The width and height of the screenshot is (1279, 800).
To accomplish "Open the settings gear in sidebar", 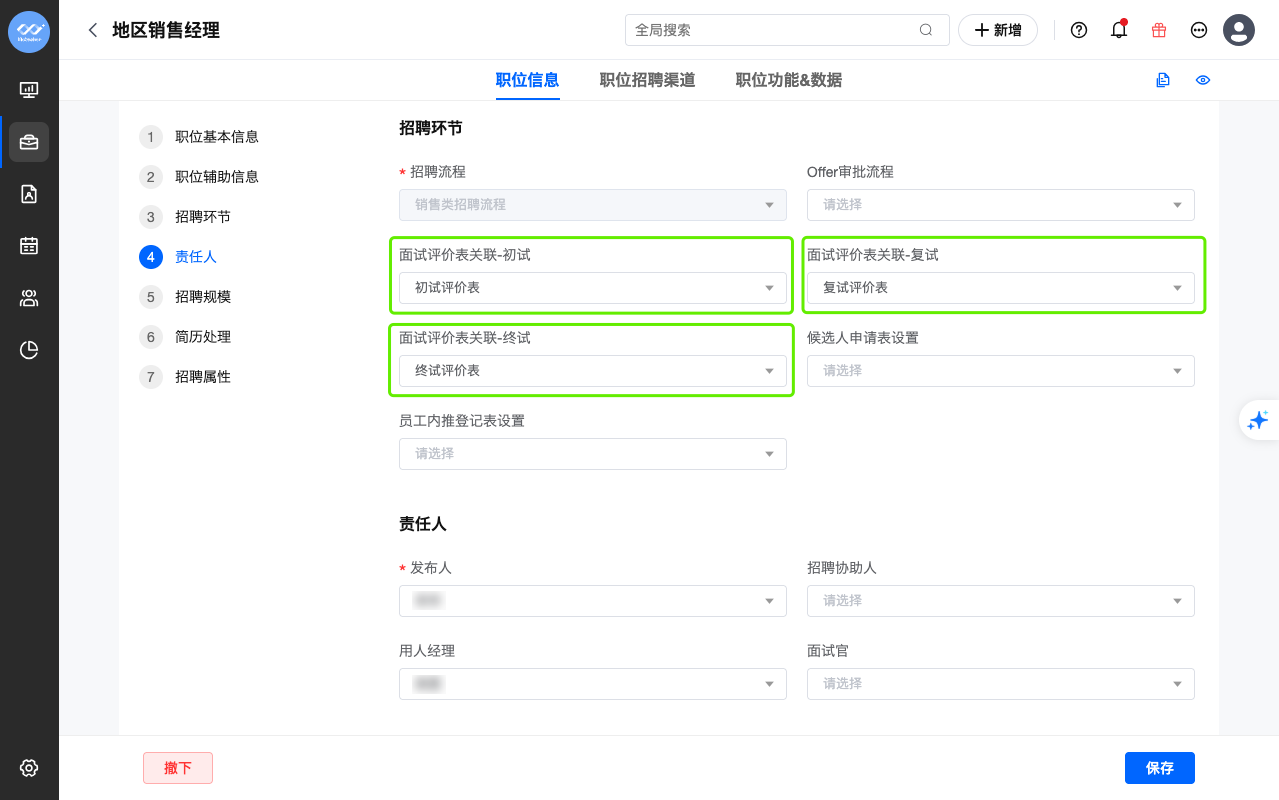I will coord(29,768).
